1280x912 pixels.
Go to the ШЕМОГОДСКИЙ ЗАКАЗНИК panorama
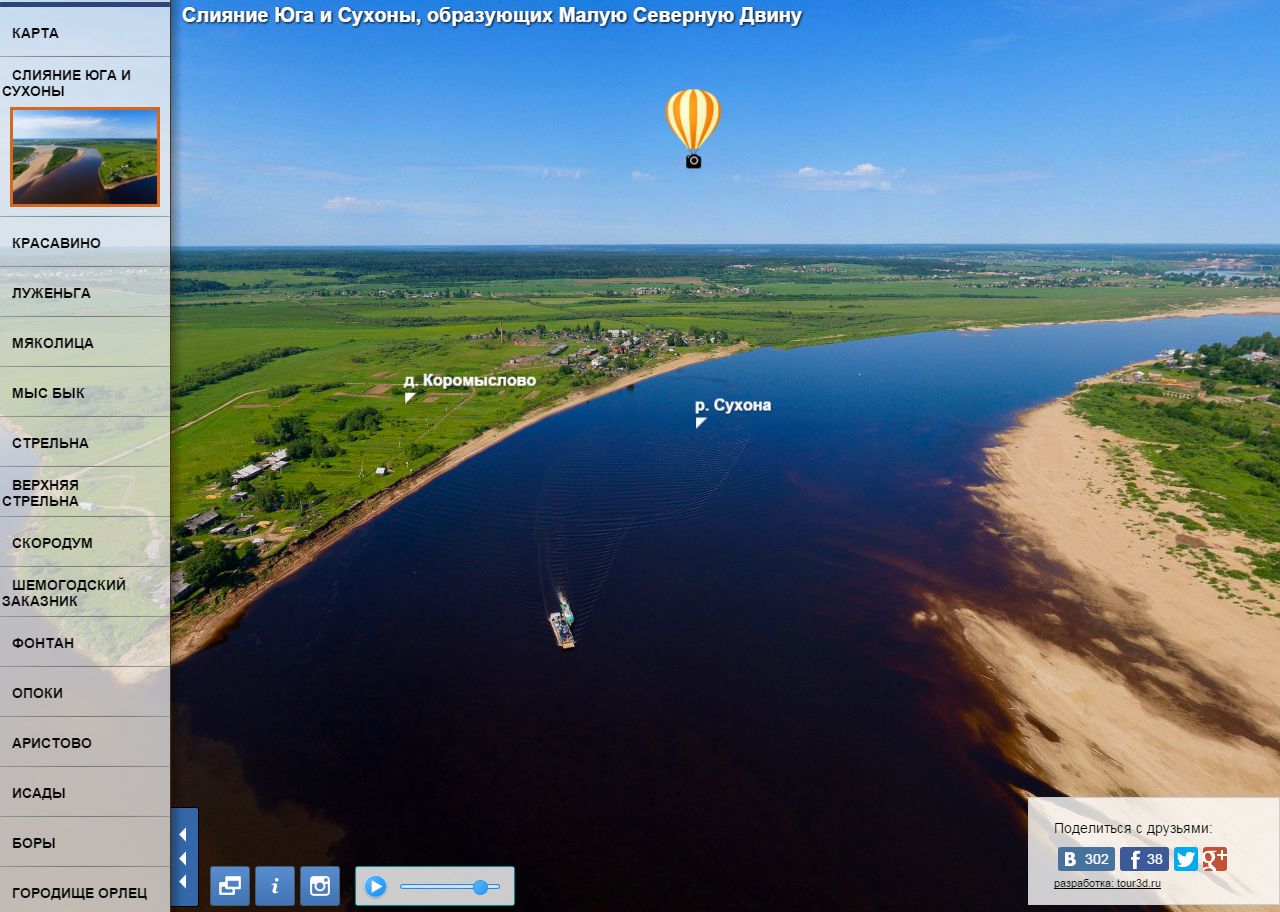coord(68,592)
